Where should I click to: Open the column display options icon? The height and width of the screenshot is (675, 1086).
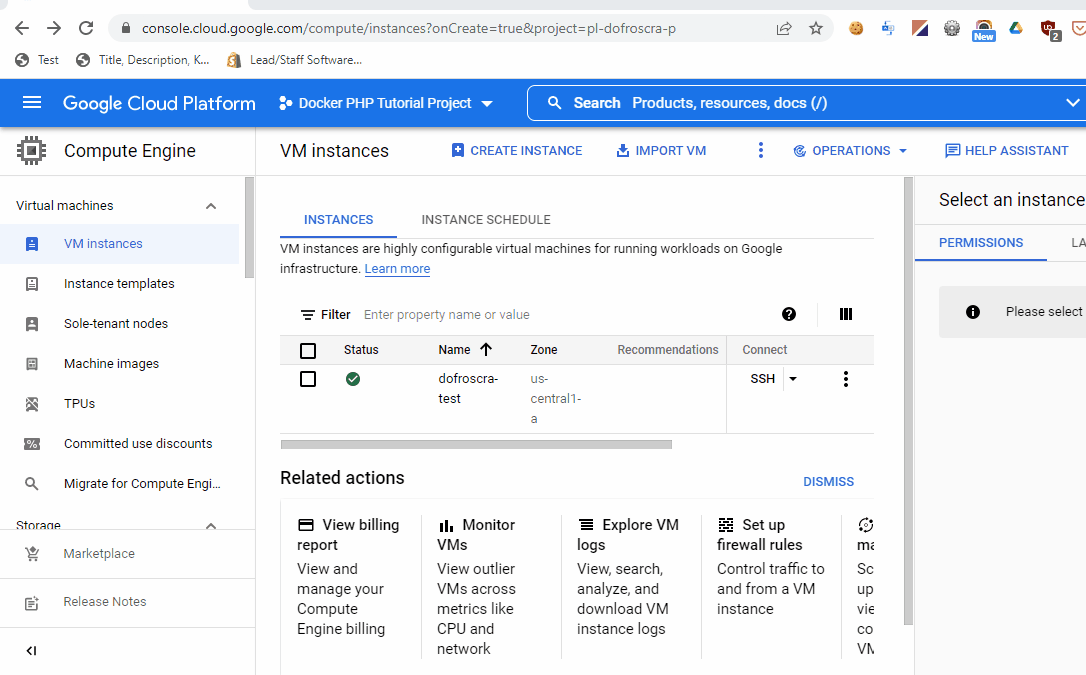(x=846, y=314)
